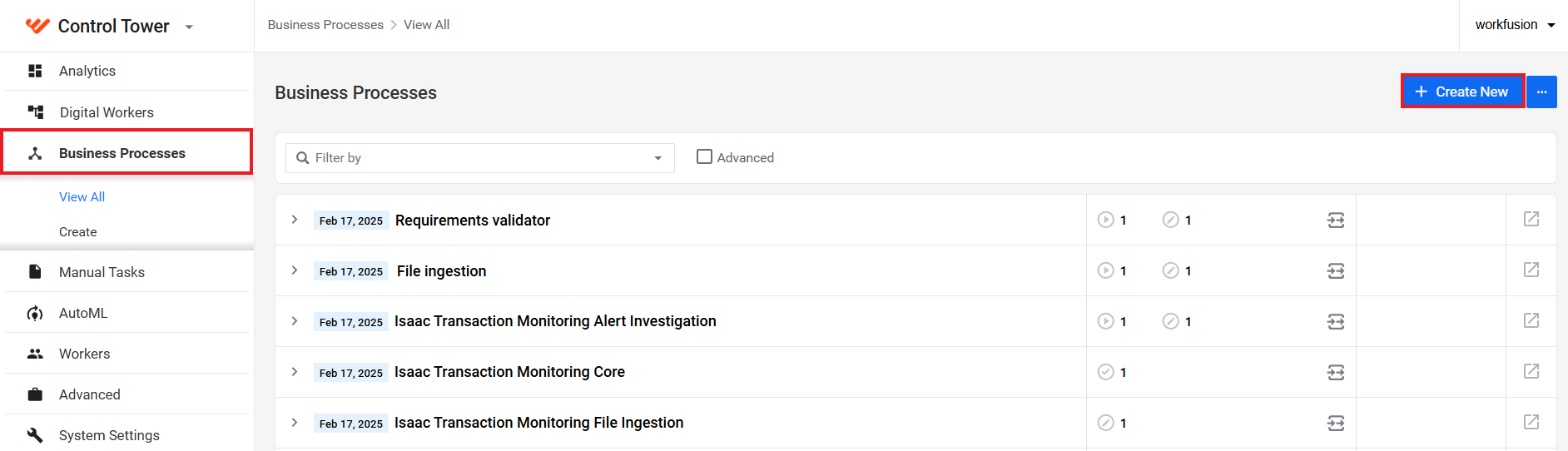Click workflow icon for Isaac Transaction Monitoring Core
The width and height of the screenshot is (1568, 451).
[x=1335, y=373]
